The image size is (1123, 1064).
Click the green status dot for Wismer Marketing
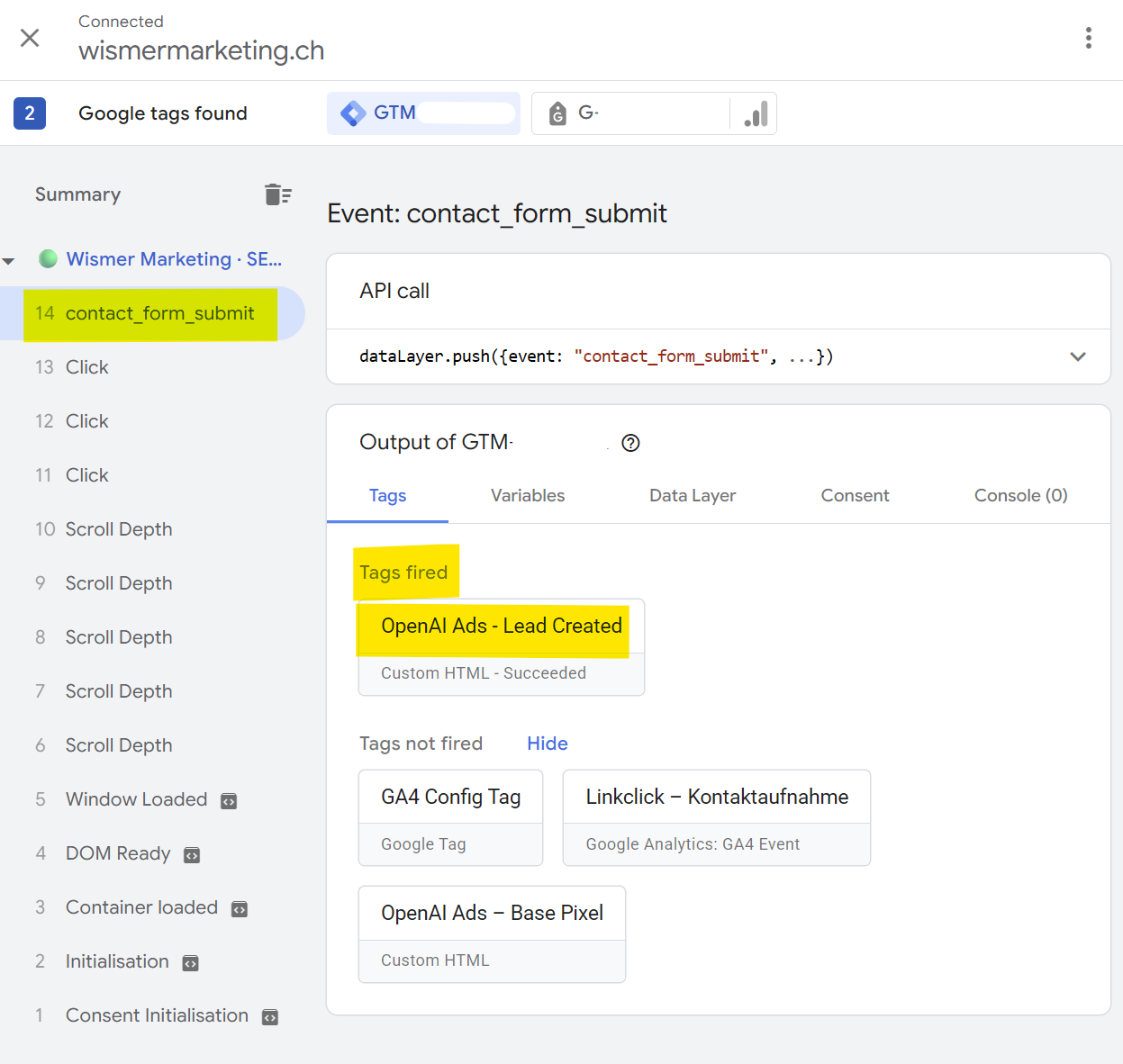tap(49, 259)
